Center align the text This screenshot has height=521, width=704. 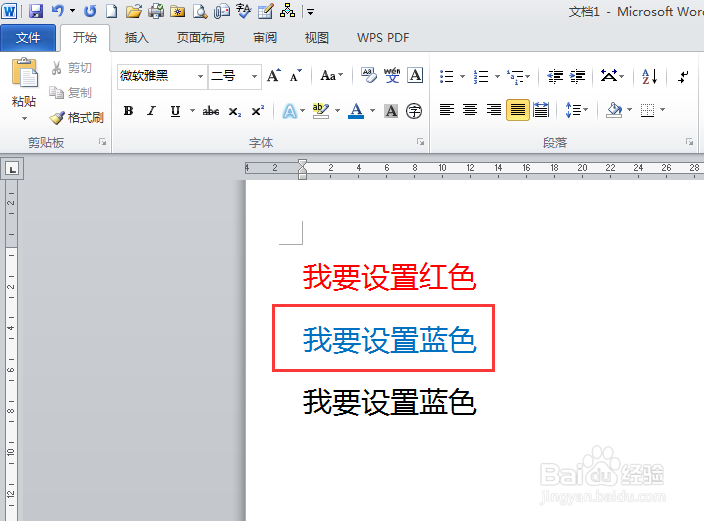coord(470,110)
